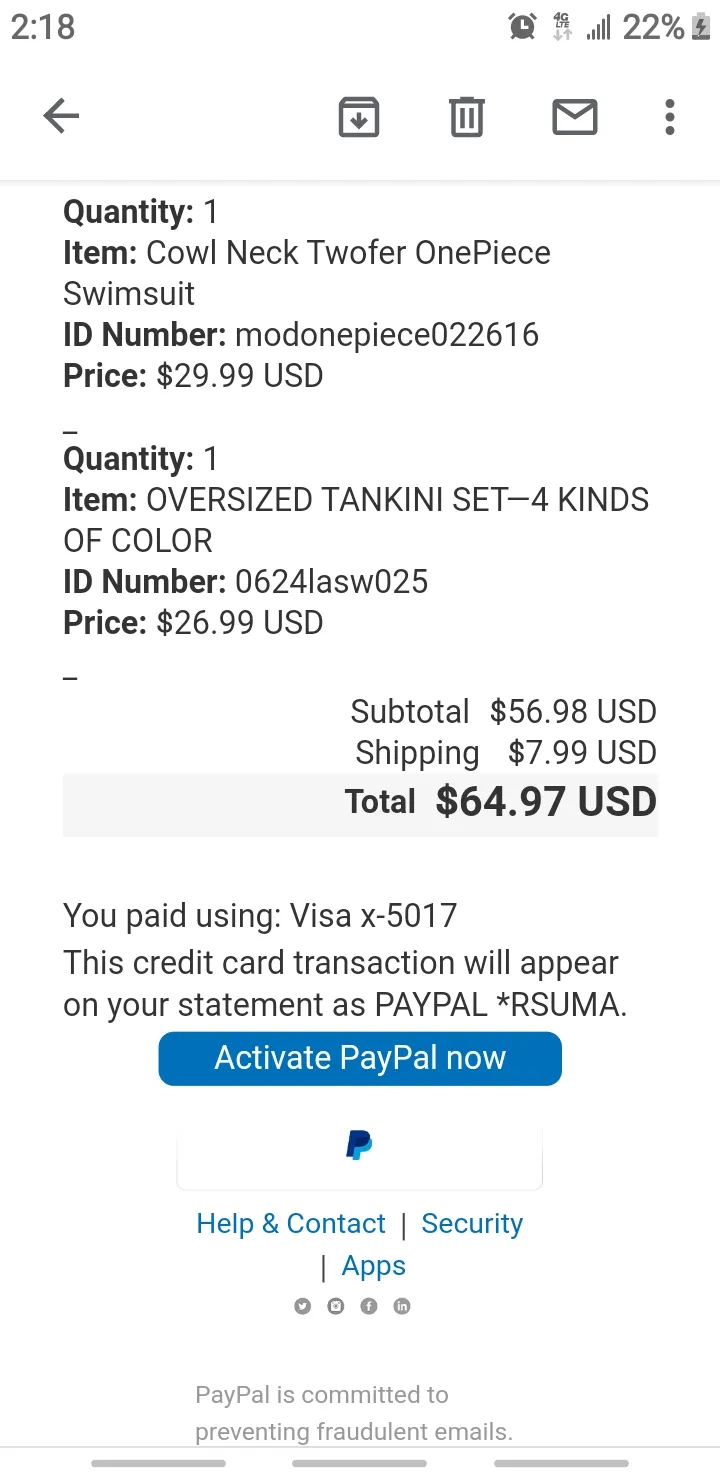Image resolution: width=720 pixels, height=1480 pixels.
Task: Click the Activate PayPal now button
Action: (360, 1058)
